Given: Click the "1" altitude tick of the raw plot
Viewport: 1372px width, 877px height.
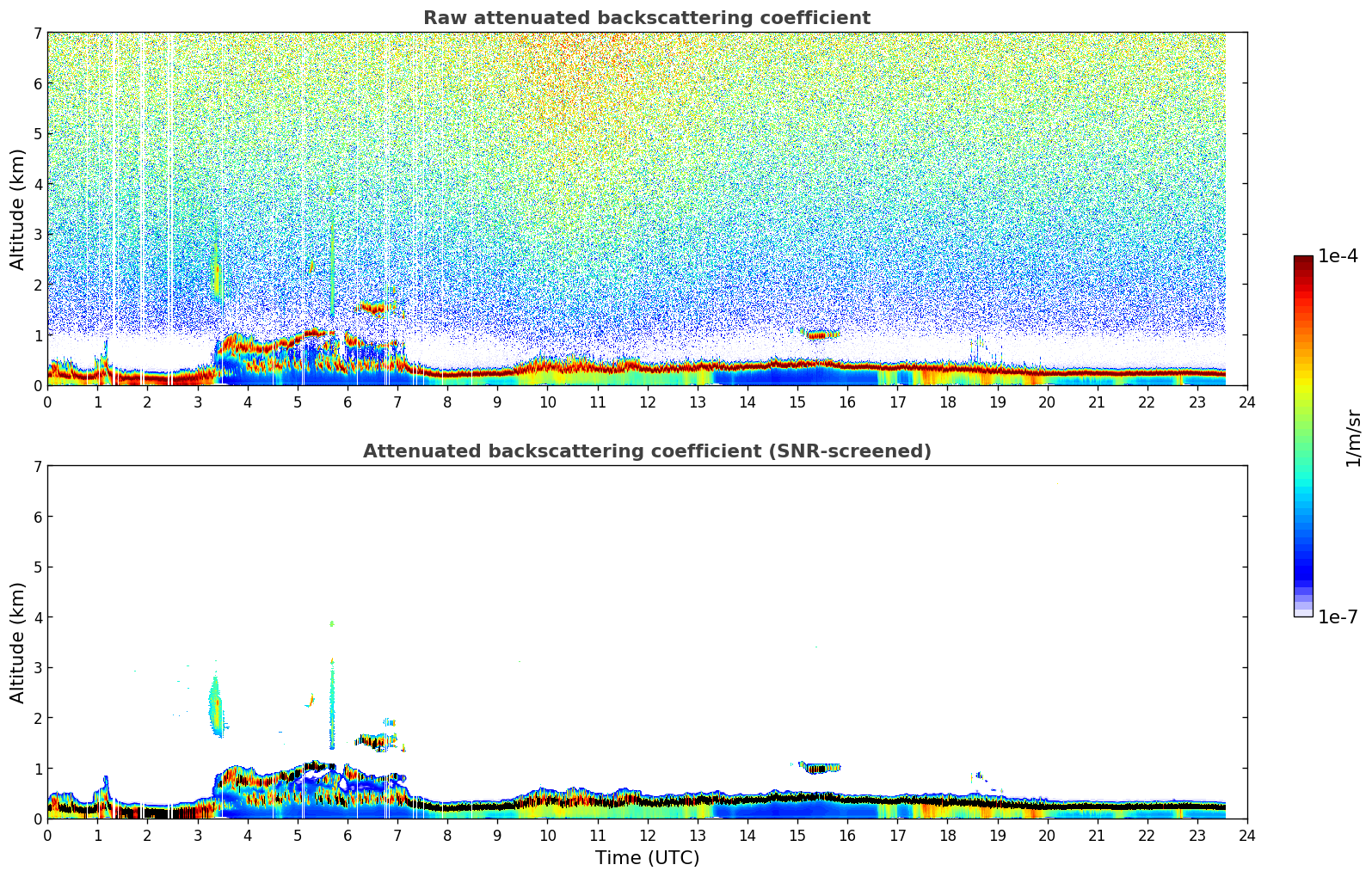Looking at the screenshot, I should point(37,335).
